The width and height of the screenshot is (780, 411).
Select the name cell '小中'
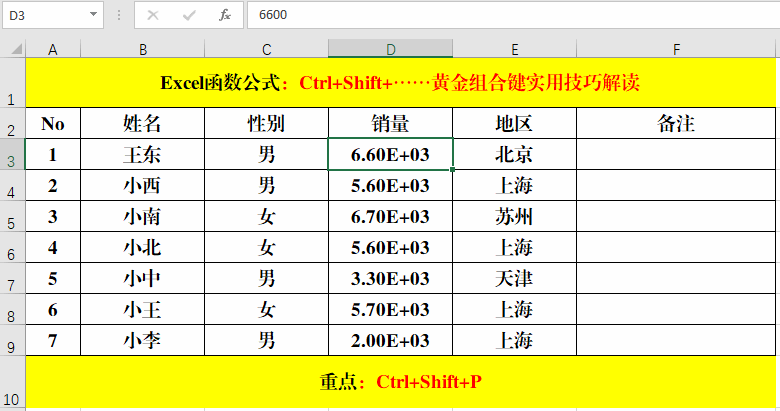tap(142, 278)
